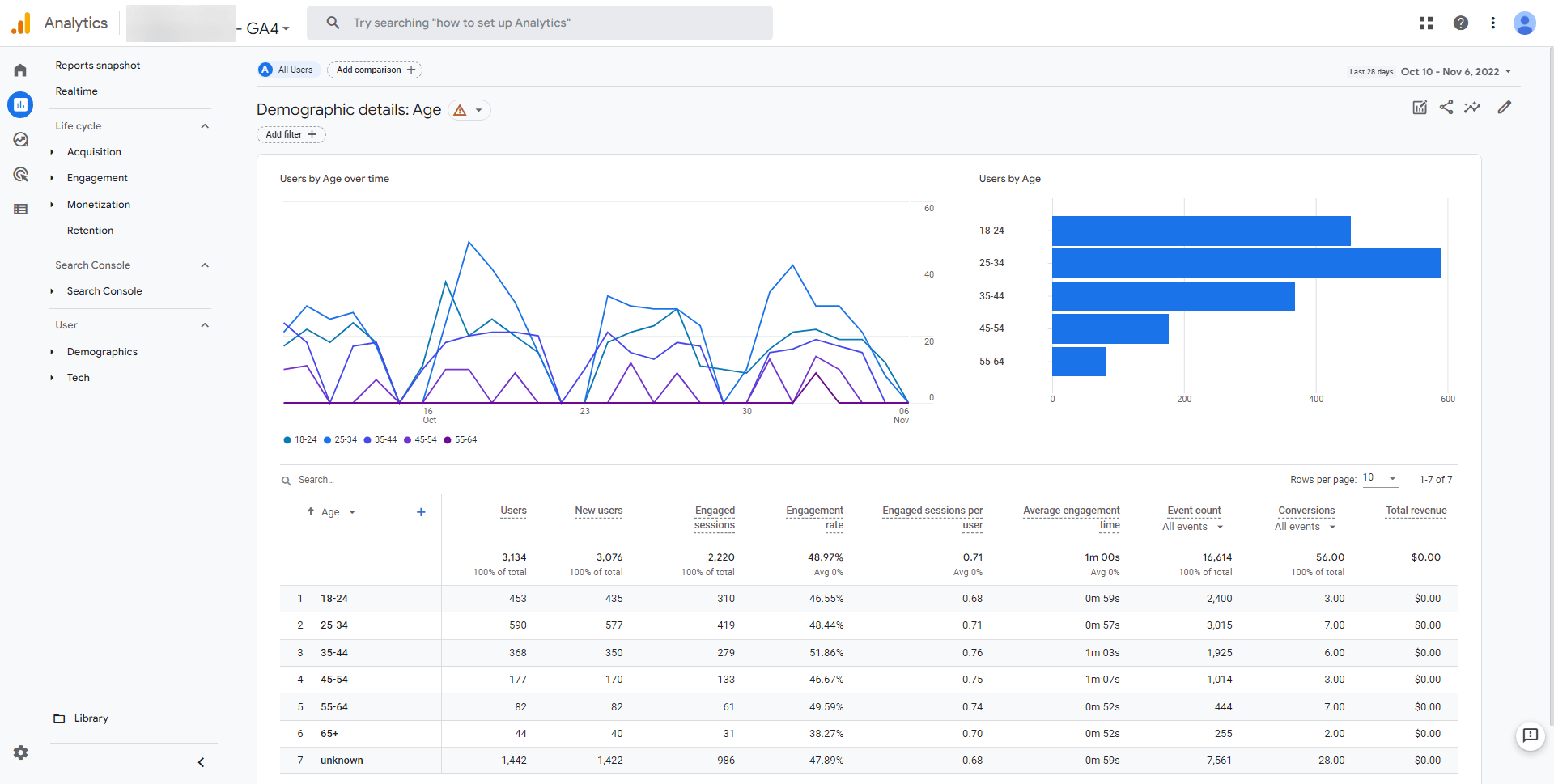Open the data threshold warning triangle
The image size is (1554, 784).
(459, 109)
